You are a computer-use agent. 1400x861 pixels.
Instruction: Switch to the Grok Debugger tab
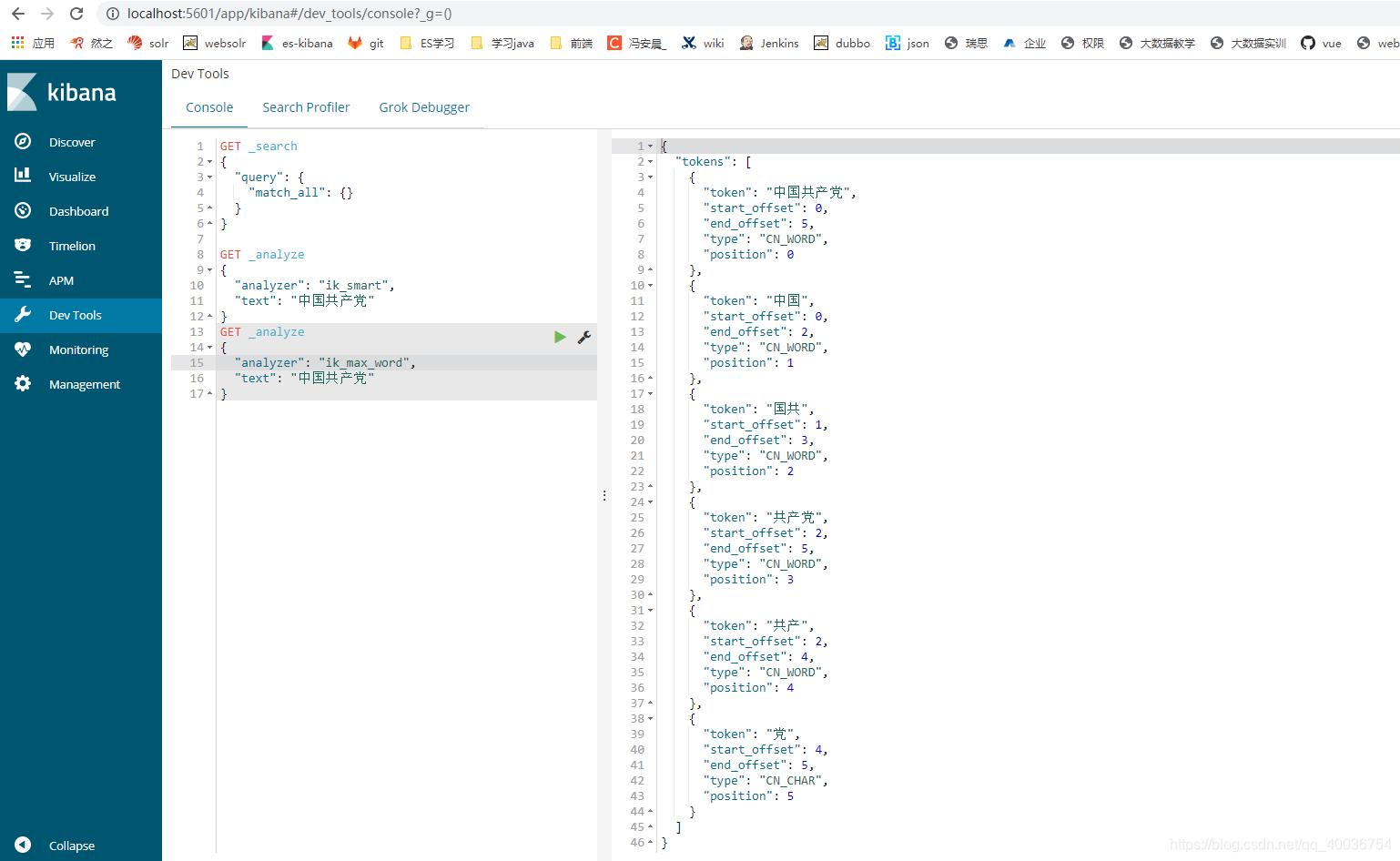[x=424, y=106]
